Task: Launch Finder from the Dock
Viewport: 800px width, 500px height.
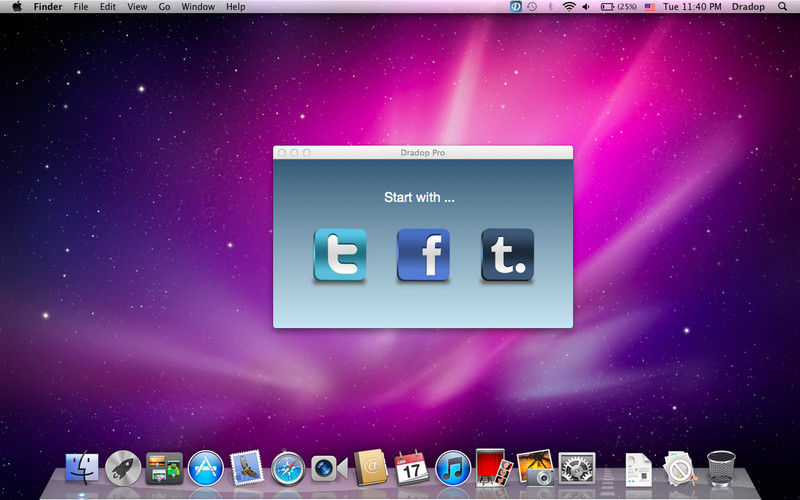Action: click(x=82, y=467)
